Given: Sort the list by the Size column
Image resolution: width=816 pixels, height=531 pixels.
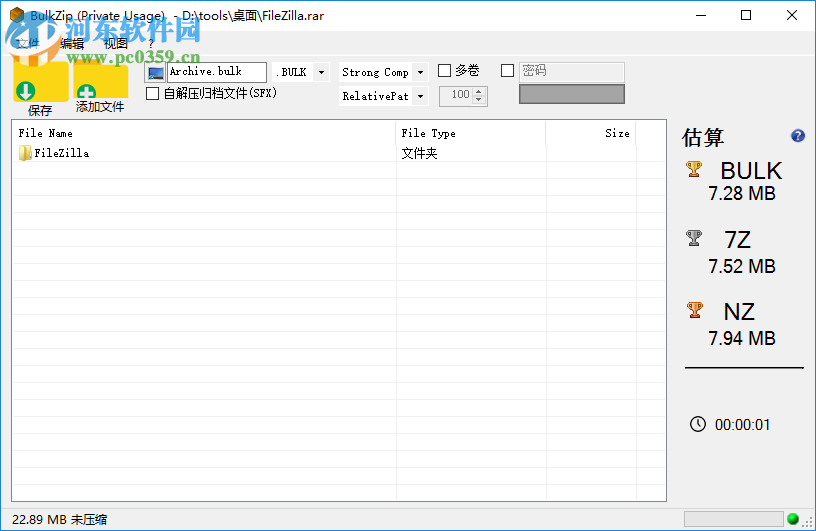Looking at the screenshot, I should pyautogui.click(x=591, y=133).
